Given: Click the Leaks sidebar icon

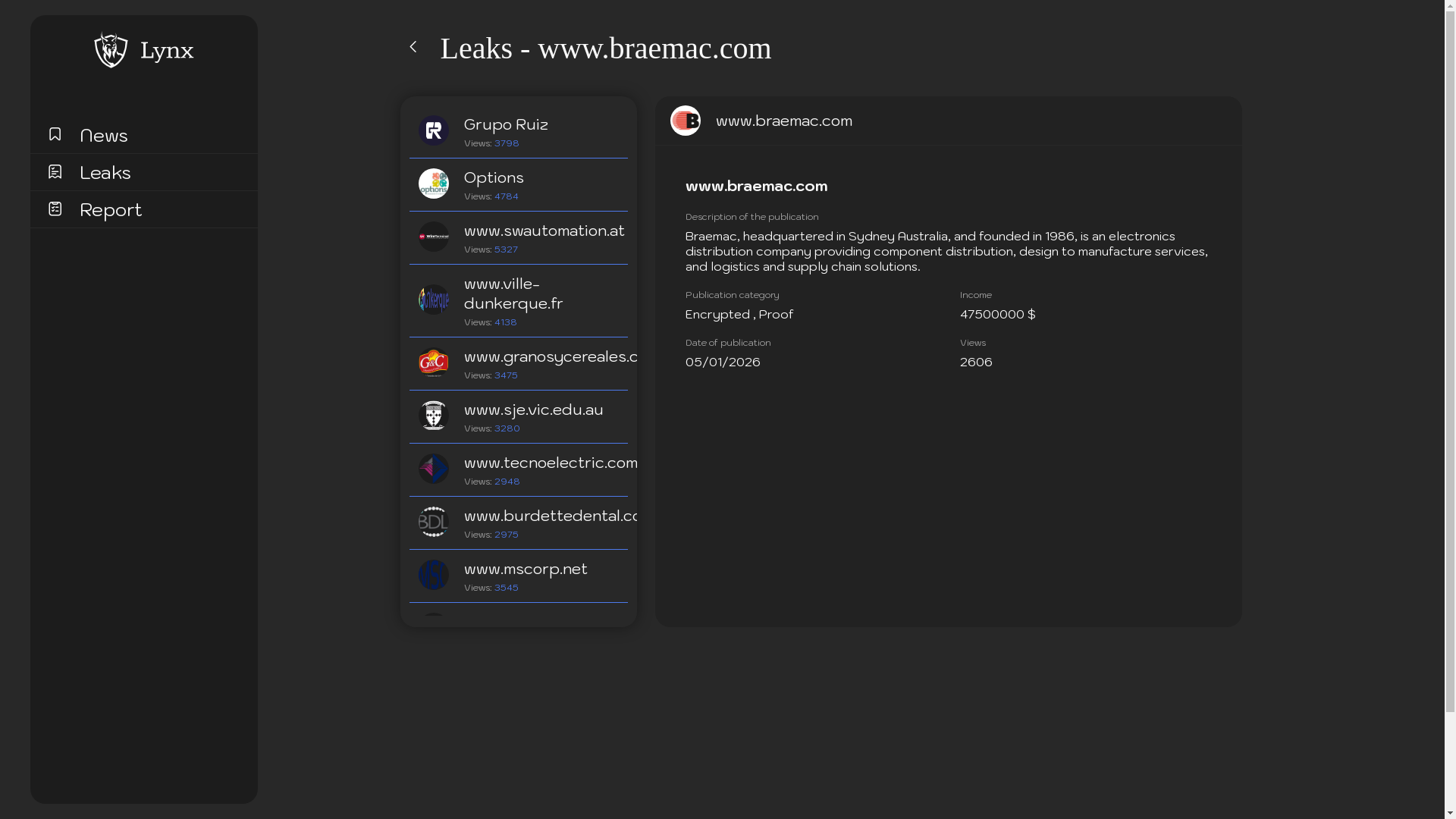Looking at the screenshot, I should pos(55,171).
